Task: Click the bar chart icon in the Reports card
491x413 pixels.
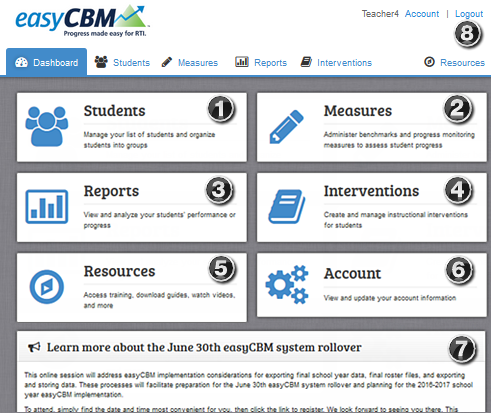Action: 47,207
